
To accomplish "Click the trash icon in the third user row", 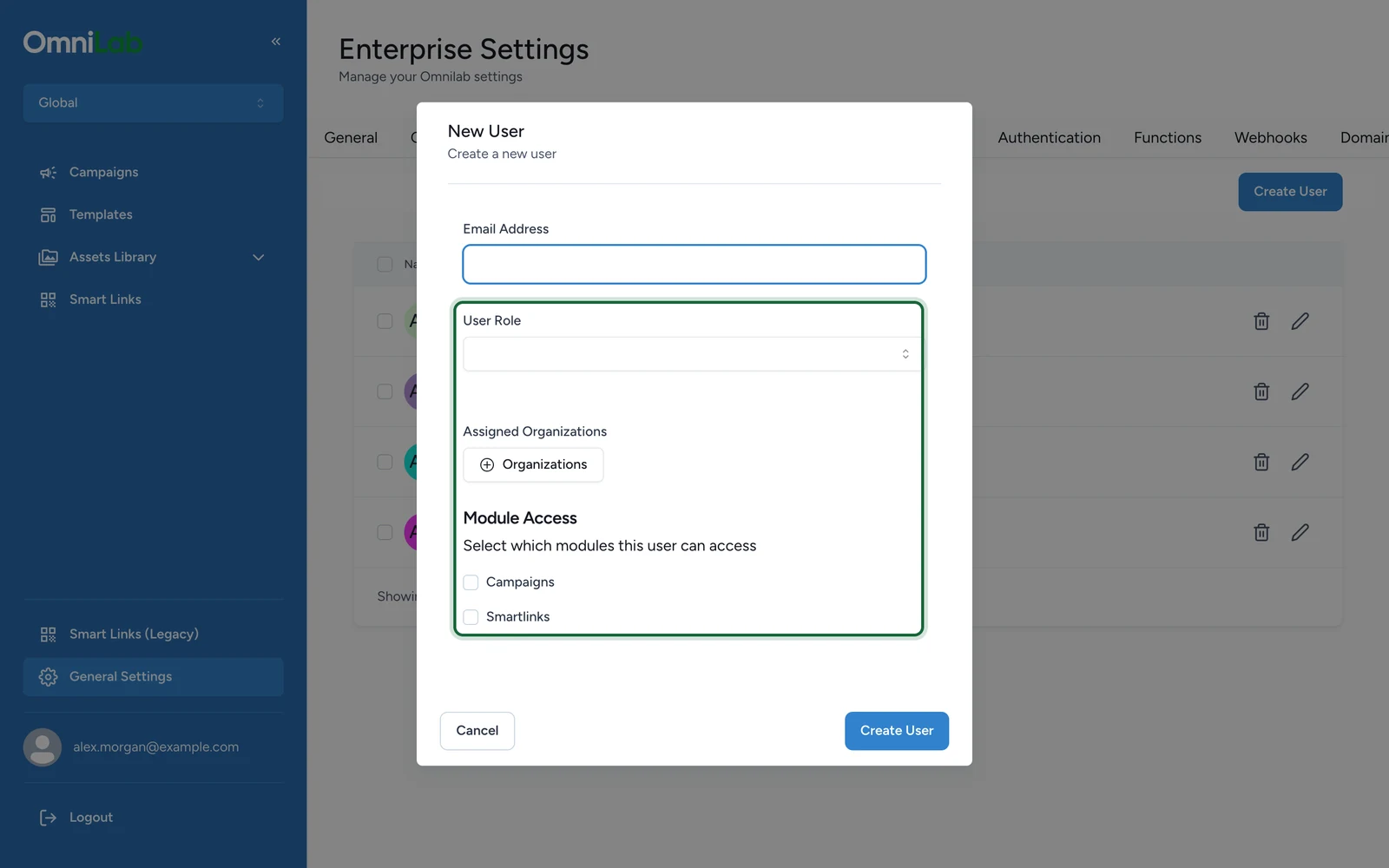I will [x=1261, y=462].
